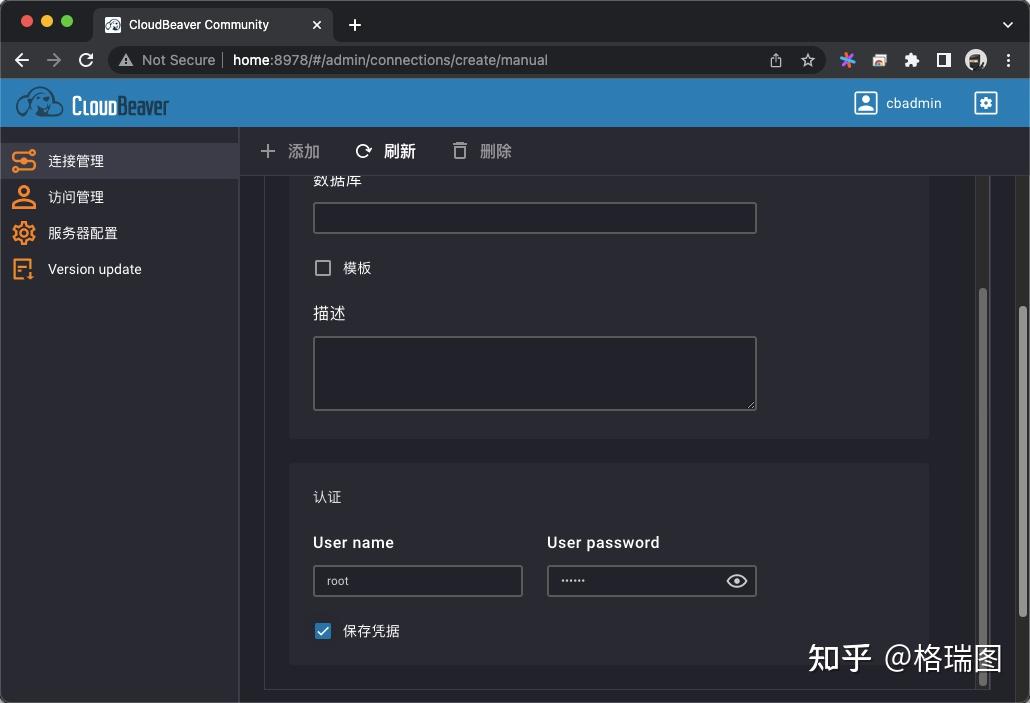Expand the tab search chevron

1008,25
